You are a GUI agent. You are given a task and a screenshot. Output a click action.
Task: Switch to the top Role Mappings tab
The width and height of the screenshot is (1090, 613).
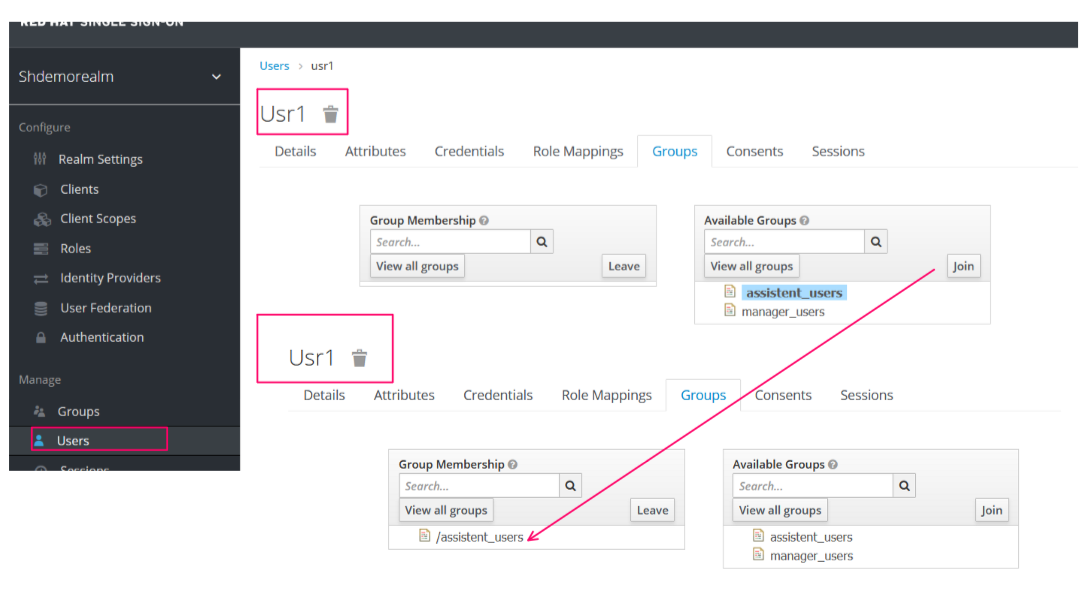(x=578, y=151)
